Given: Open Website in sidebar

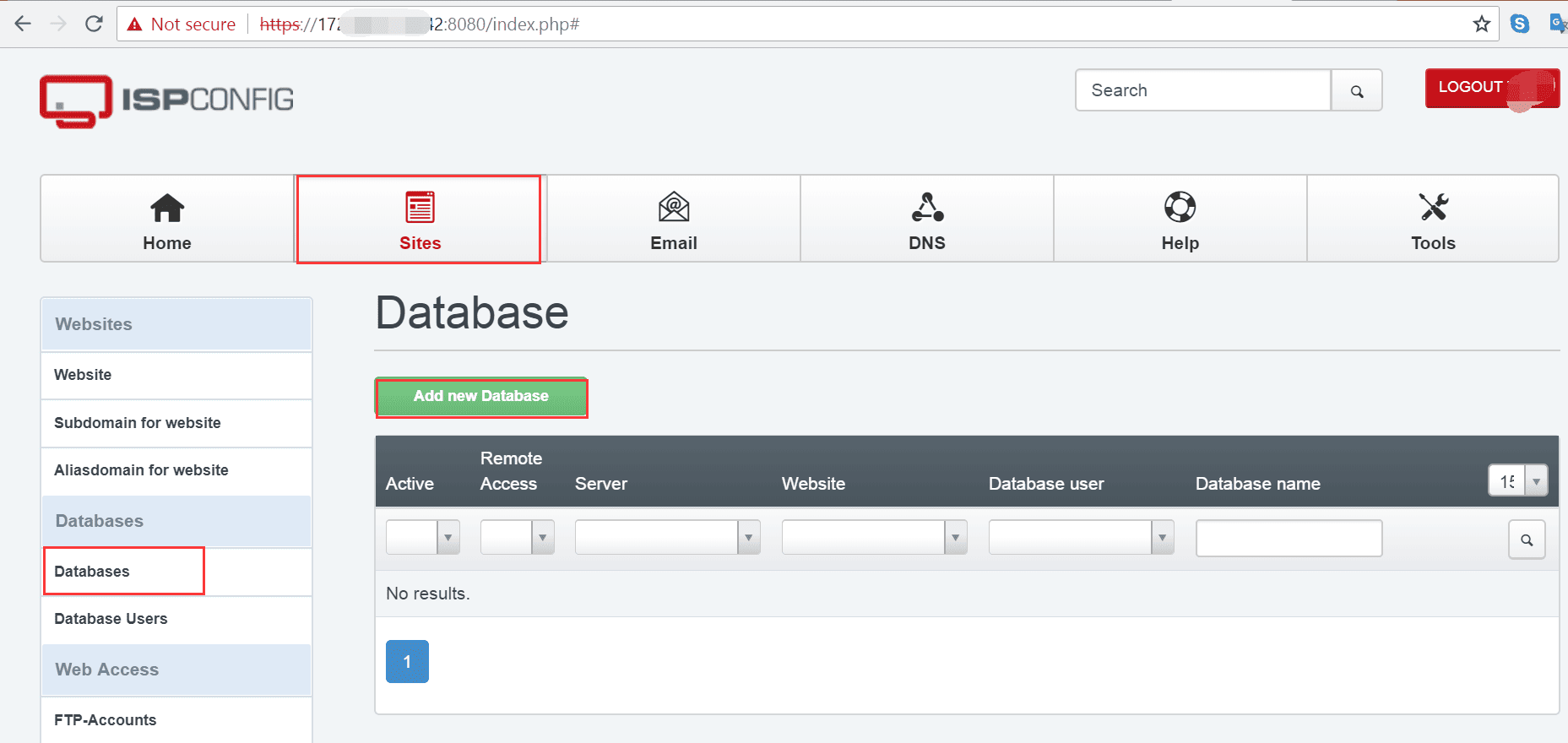Looking at the screenshot, I should [x=176, y=375].
